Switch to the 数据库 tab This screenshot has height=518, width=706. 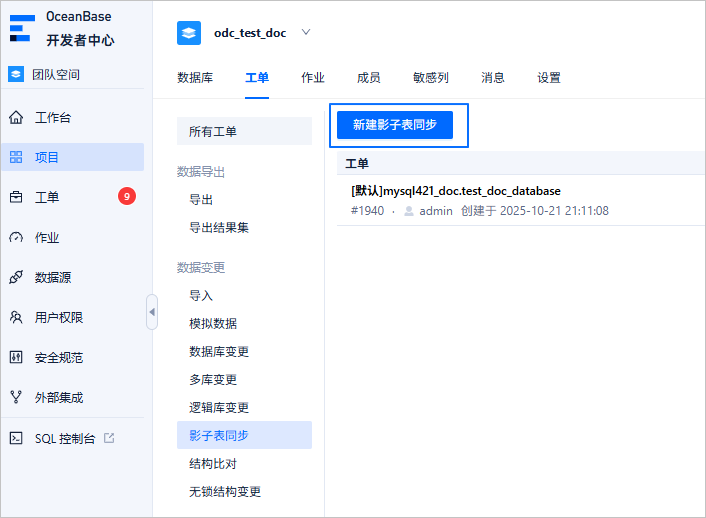(195, 78)
